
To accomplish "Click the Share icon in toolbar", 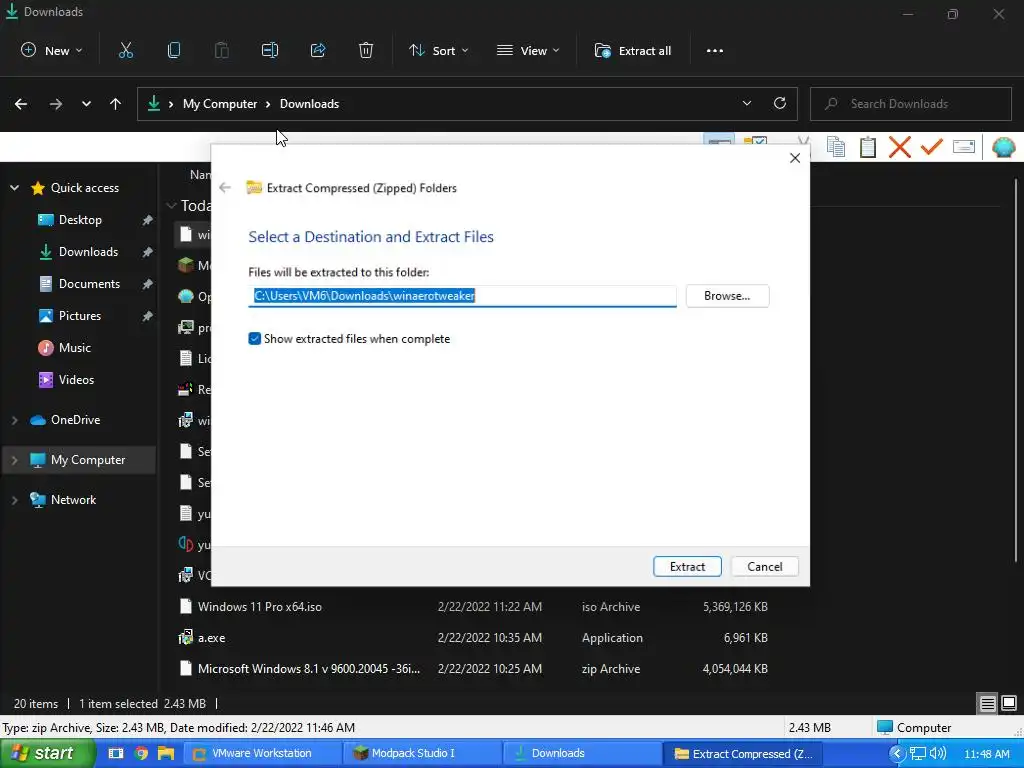I will click(318, 50).
